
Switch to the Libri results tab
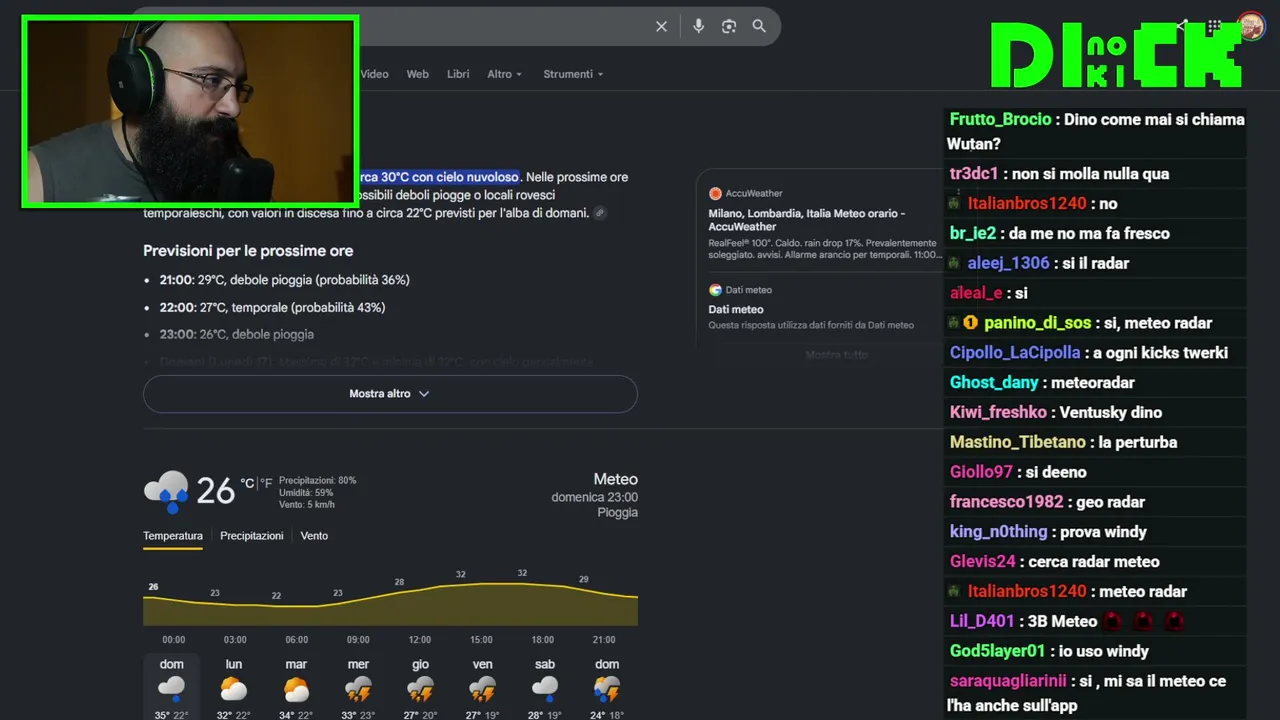(x=458, y=74)
